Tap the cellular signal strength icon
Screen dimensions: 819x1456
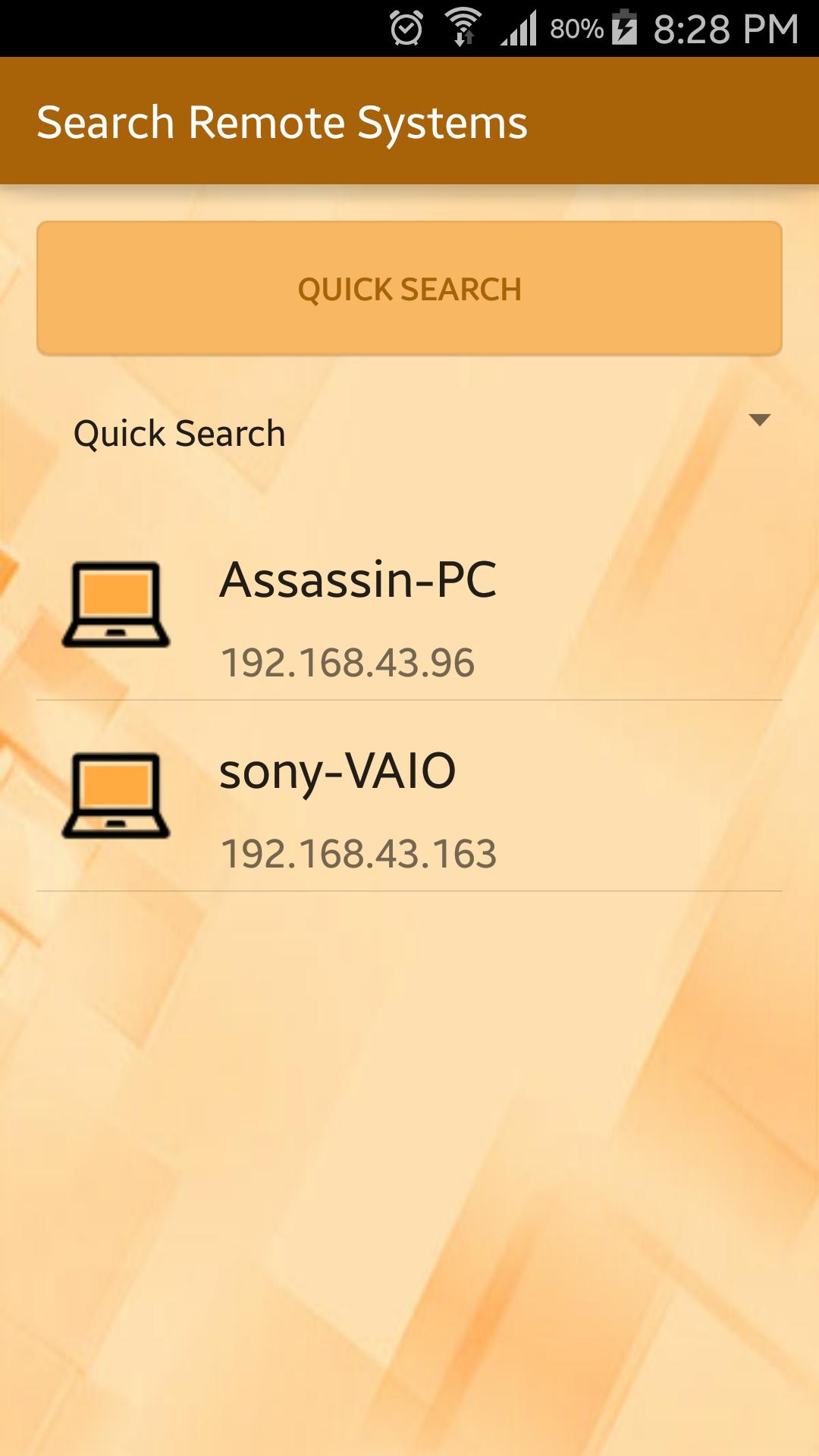point(519,29)
